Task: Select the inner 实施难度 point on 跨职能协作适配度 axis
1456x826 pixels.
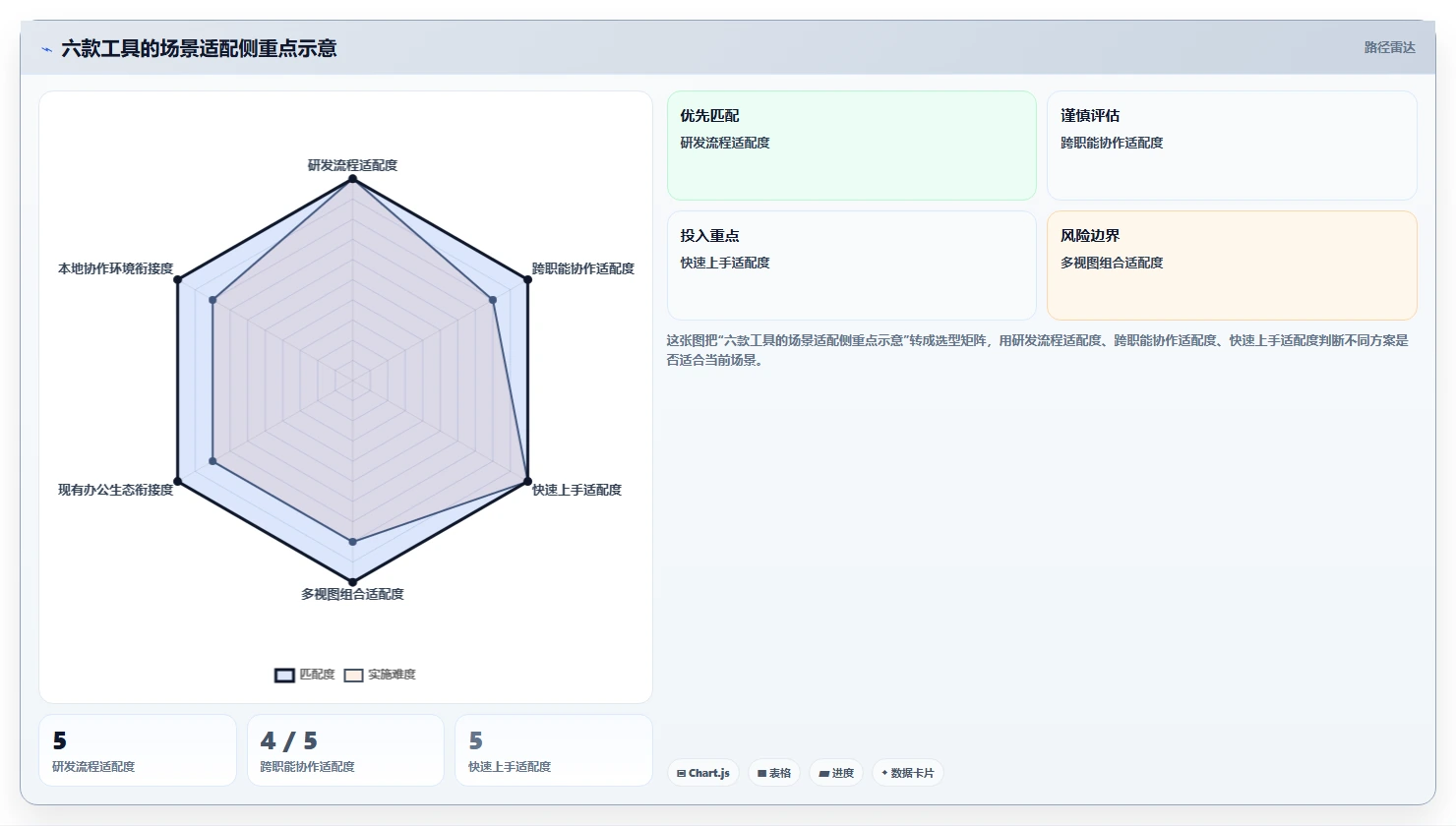Action: point(493,300)
